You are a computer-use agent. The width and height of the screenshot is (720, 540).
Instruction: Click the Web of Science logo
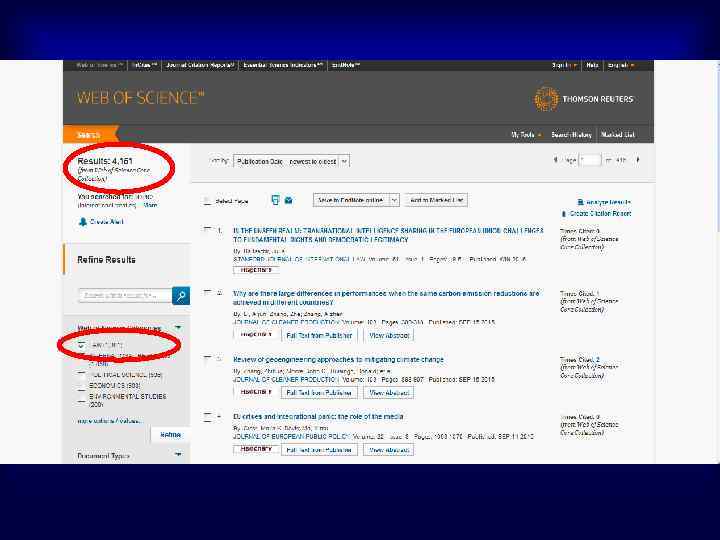[140, 97]
